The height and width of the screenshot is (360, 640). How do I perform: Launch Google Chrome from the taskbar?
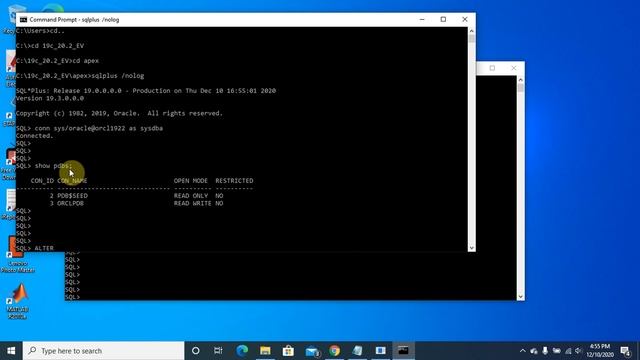335,351
